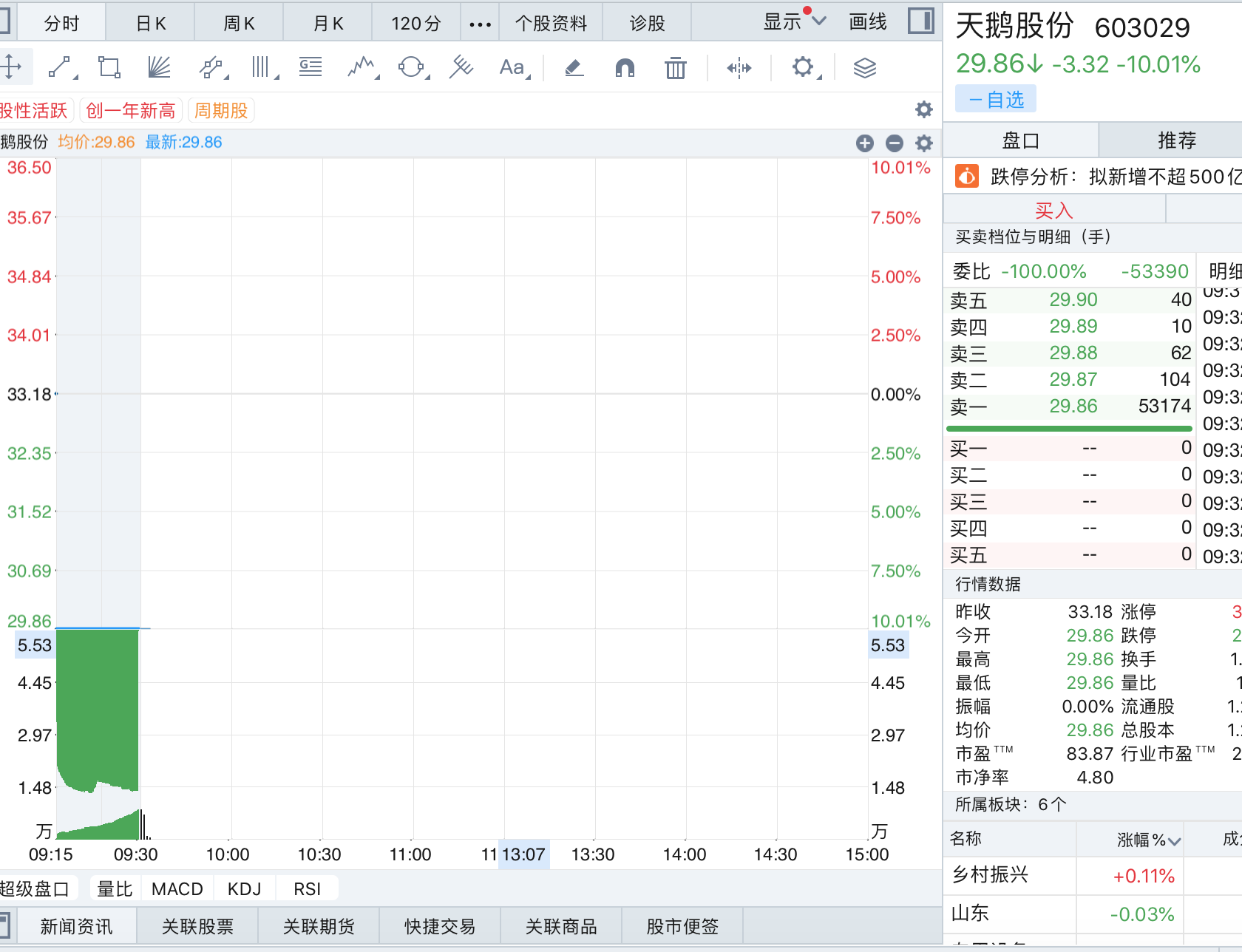Select the fan lines (Gann fan) tool
Viewport: 1242px width, 952px height.
(159, 67)
